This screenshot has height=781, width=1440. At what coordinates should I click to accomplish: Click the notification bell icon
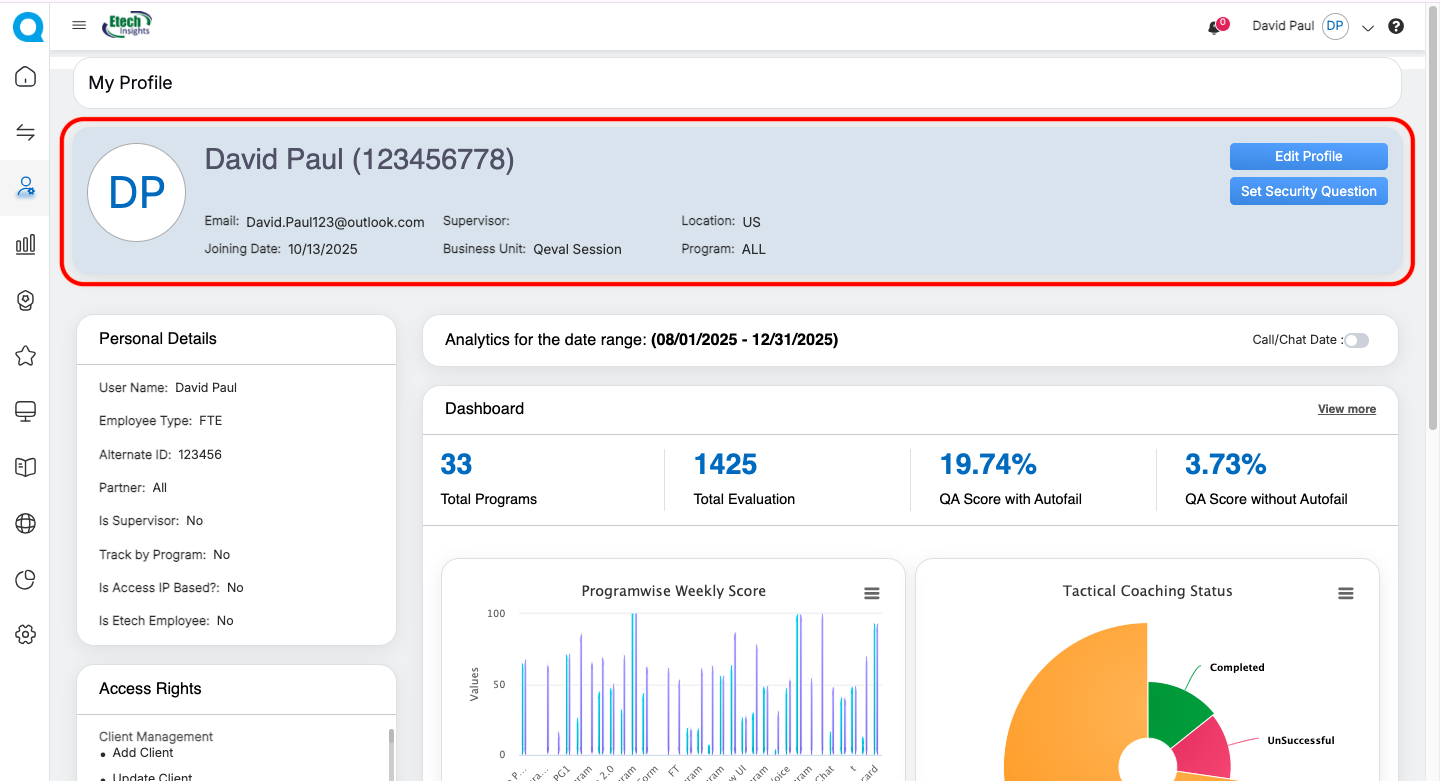[x=1215, y=27]
